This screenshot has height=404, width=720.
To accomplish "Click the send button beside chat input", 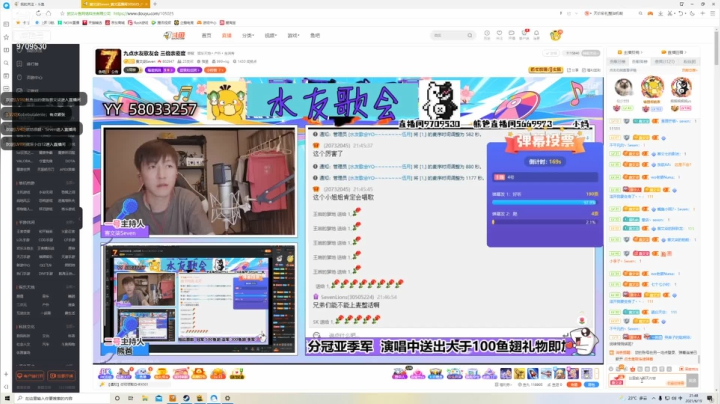I will 692,380.
